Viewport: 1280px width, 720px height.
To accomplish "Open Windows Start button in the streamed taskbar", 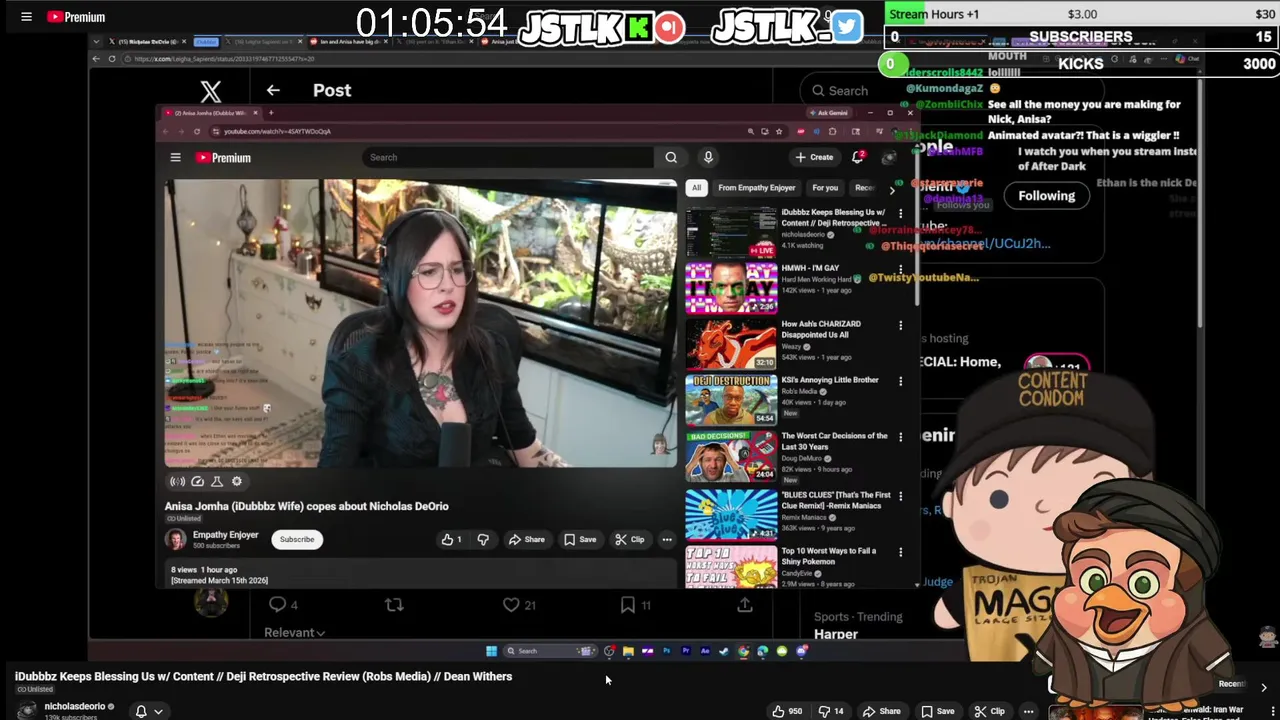I will pyautogui.click(x=491, y=651).
